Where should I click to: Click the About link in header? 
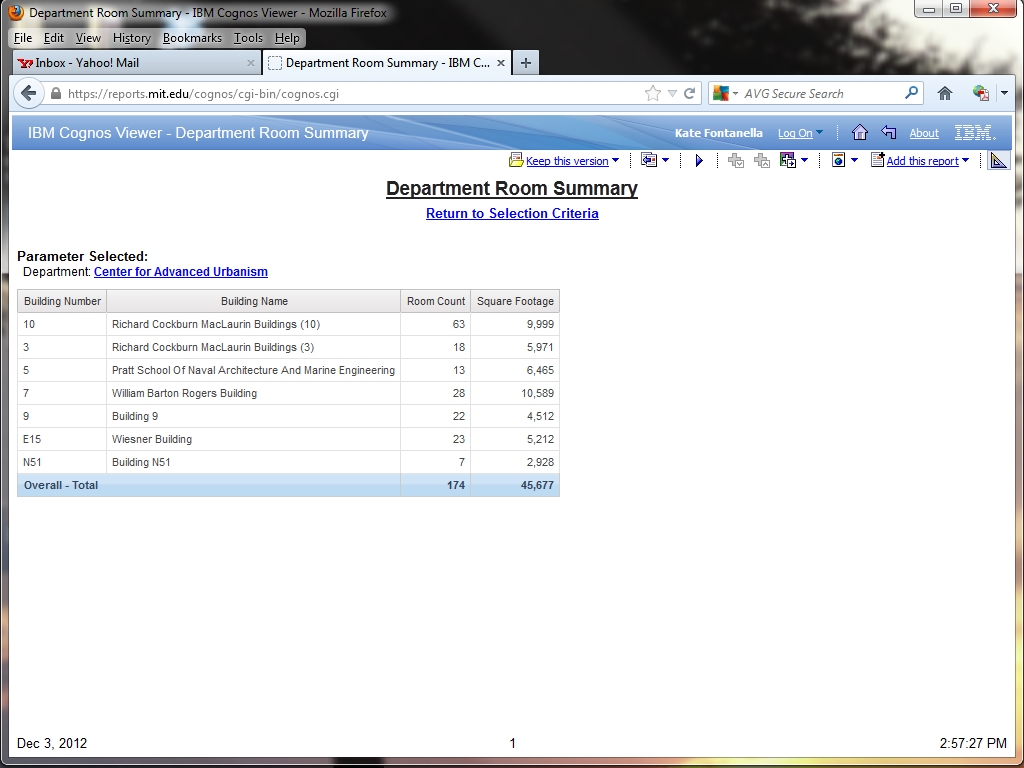click(x=924, y=133)
